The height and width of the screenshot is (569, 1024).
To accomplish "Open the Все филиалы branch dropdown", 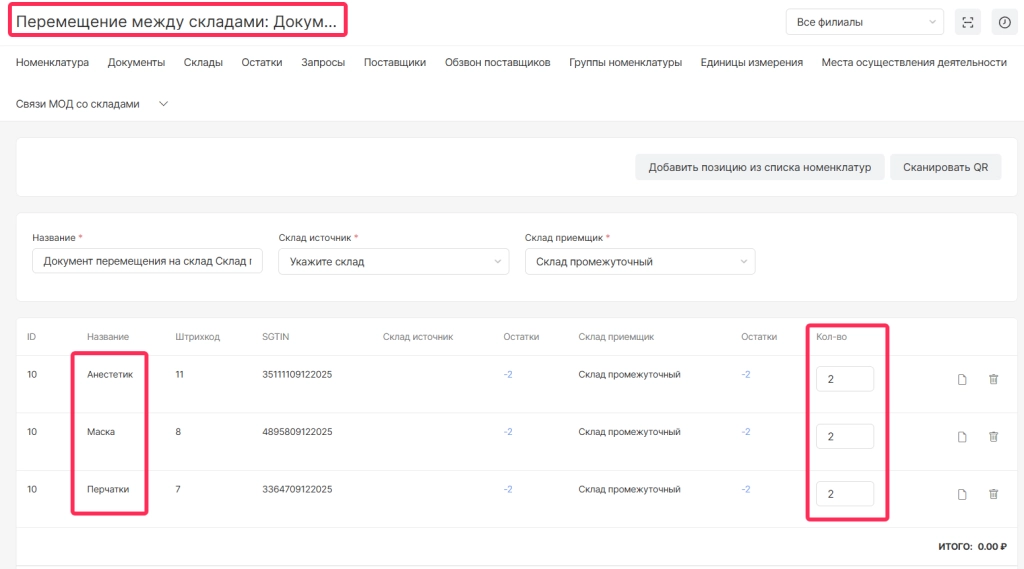I will click(x=864, y=22).
